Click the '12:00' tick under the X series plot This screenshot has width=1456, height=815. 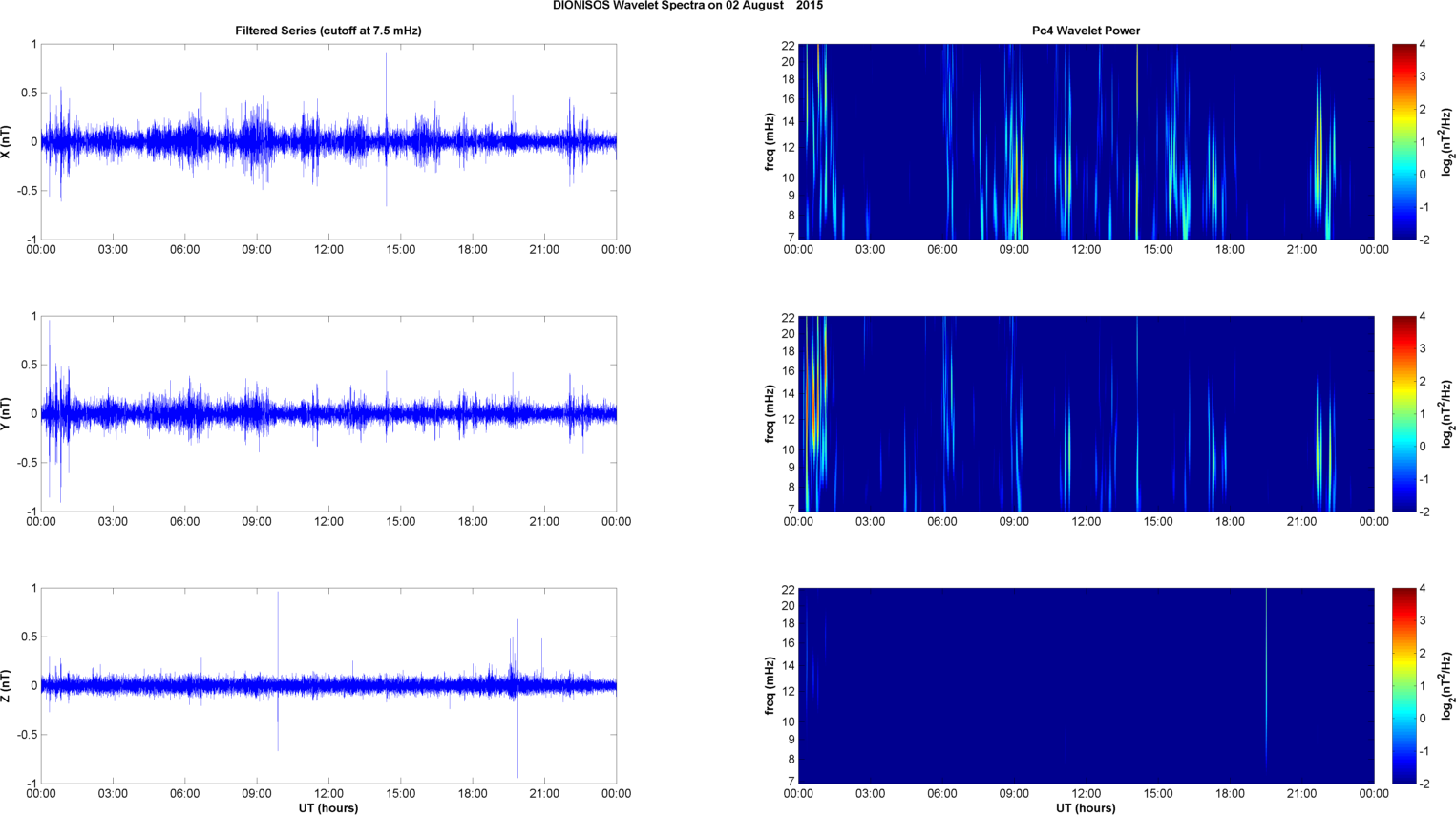coord(328,250)
